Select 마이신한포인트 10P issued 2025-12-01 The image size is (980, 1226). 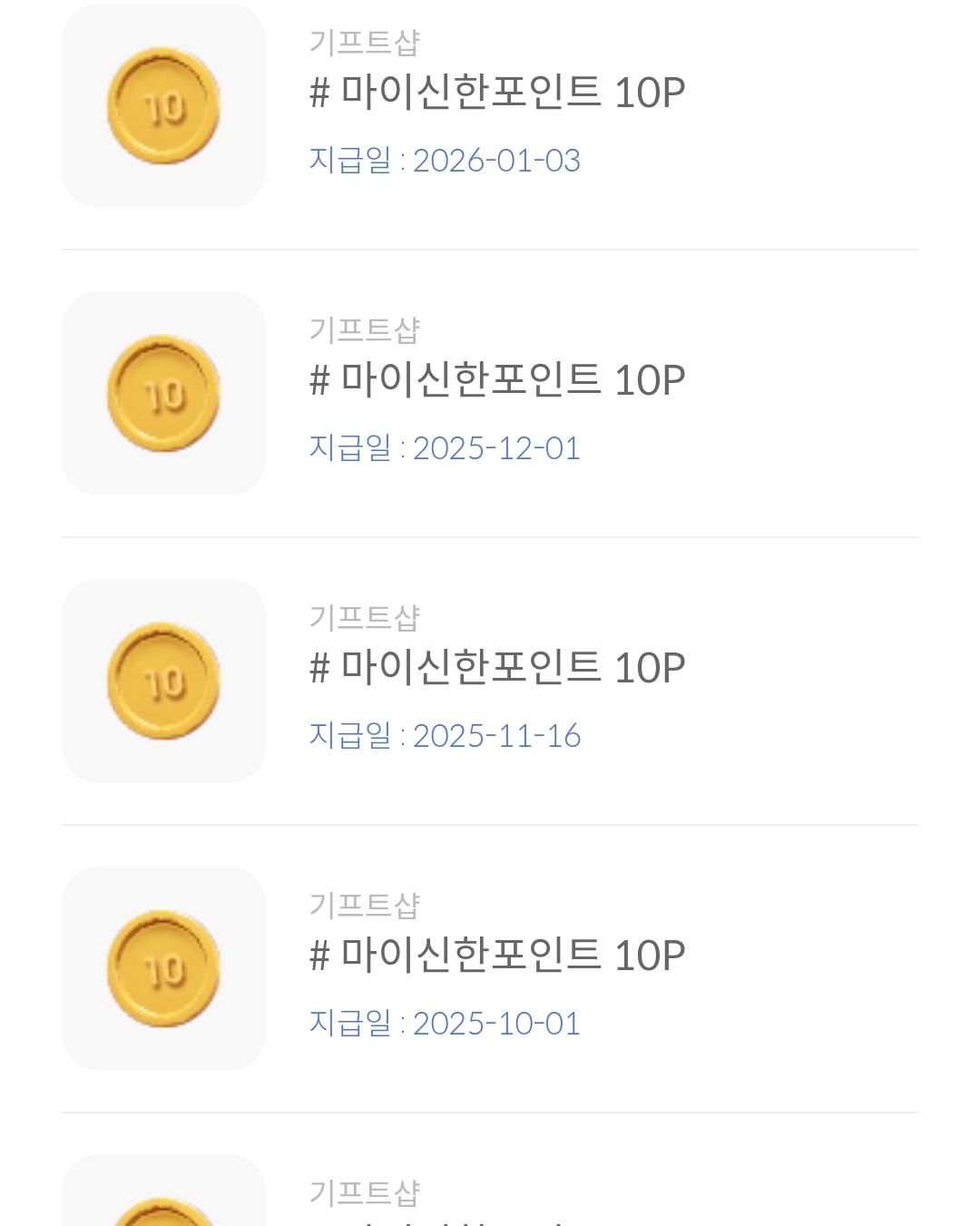(x=496, y=380)
